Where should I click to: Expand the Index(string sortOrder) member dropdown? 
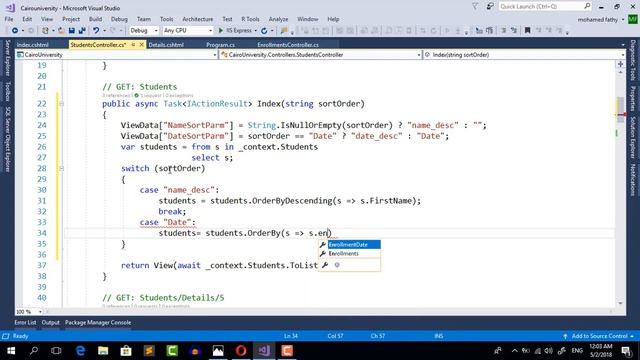click(622, 55)
